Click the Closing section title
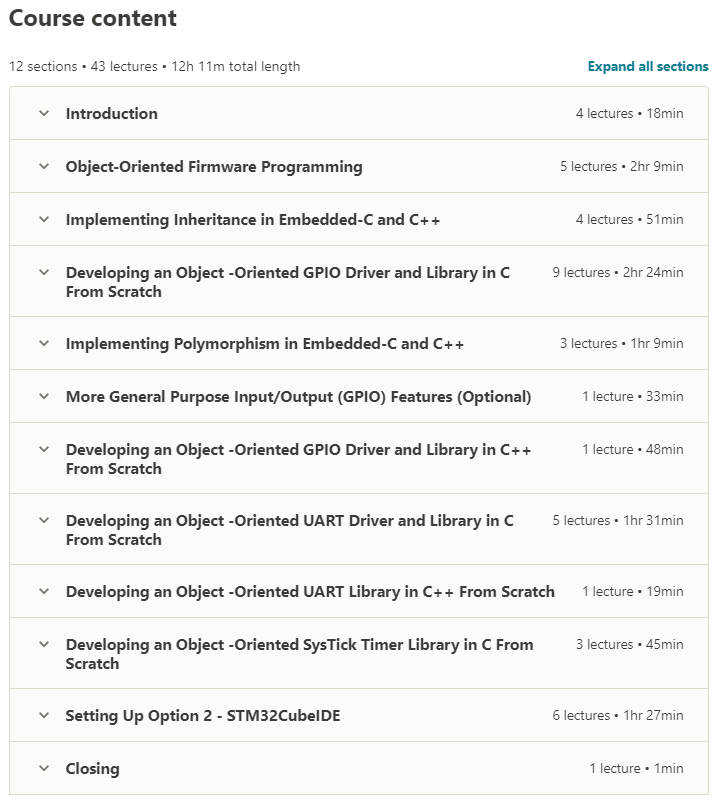719x803 pixels. click(93, 769)
